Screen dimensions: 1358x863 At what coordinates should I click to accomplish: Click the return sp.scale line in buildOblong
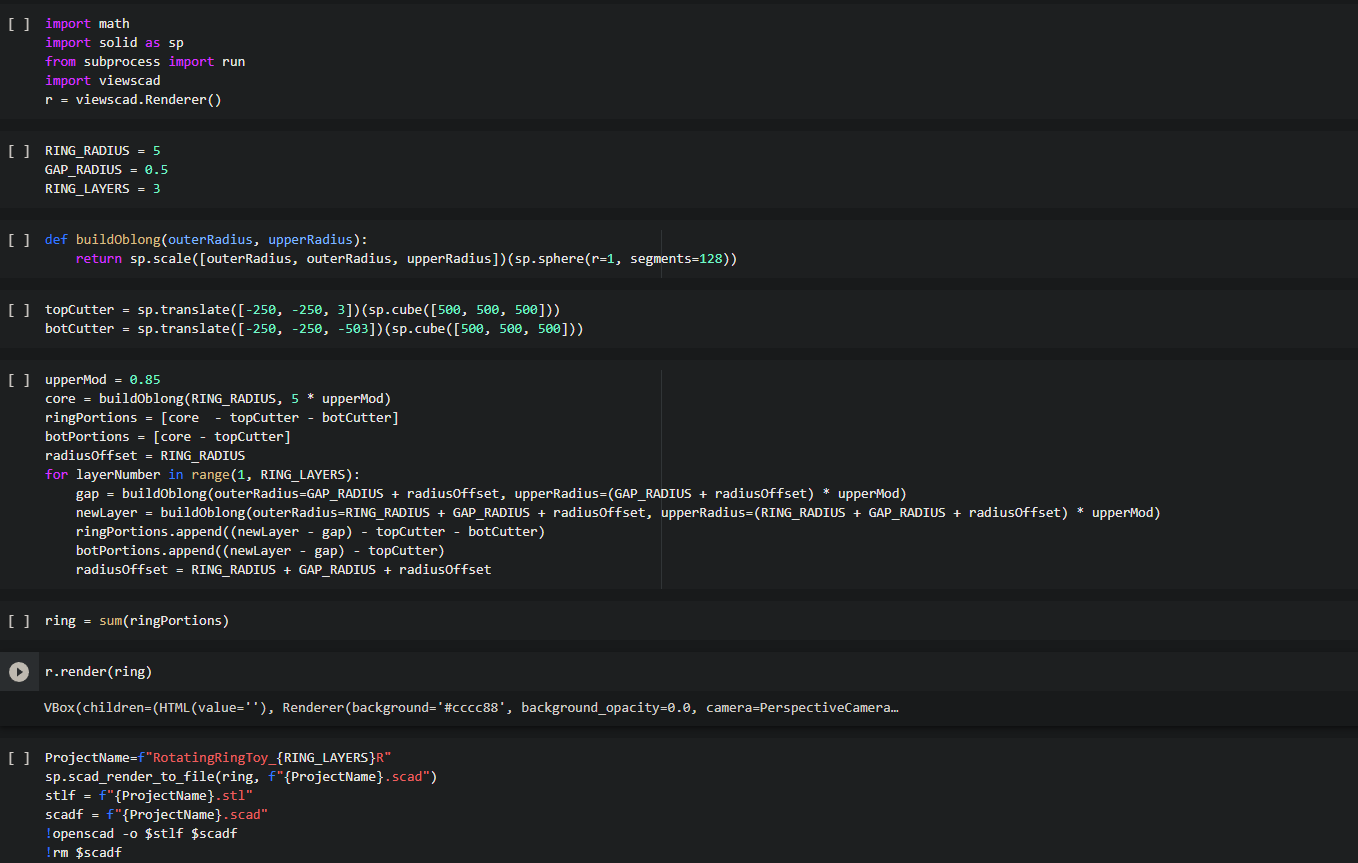coord(407,259)
